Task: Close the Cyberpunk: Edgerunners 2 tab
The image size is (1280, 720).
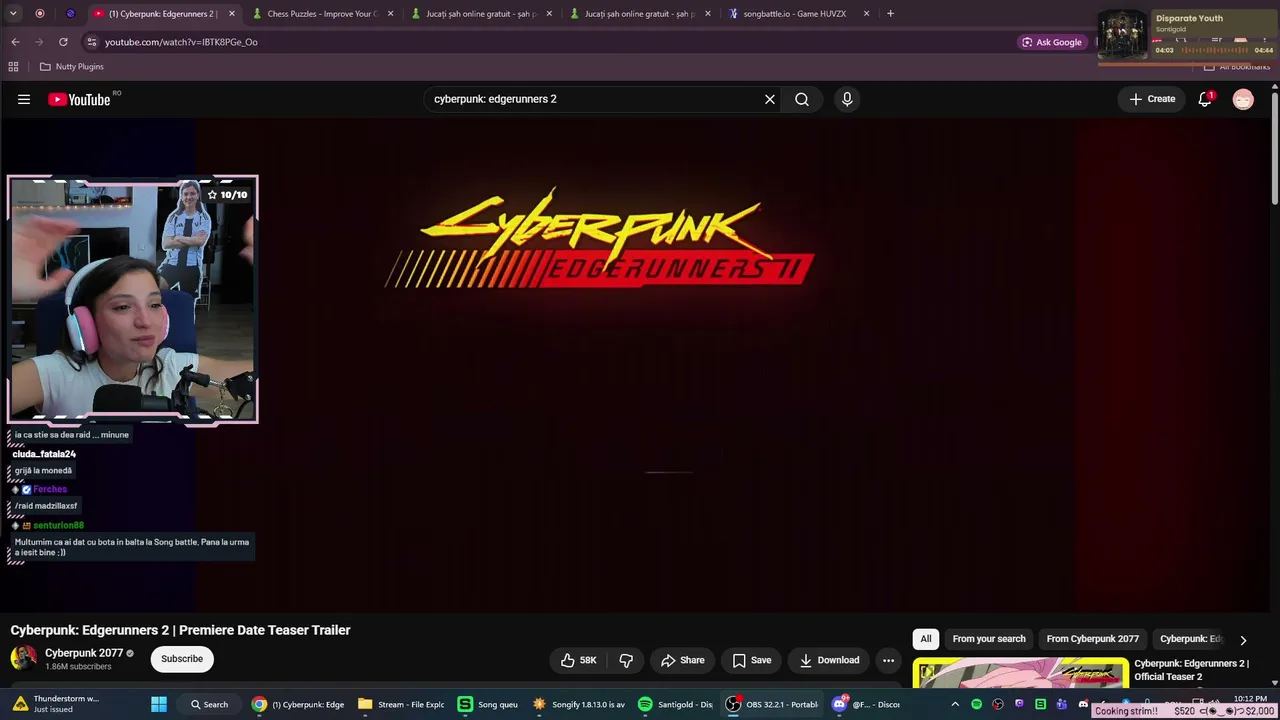Action: (x=232, y=14)
